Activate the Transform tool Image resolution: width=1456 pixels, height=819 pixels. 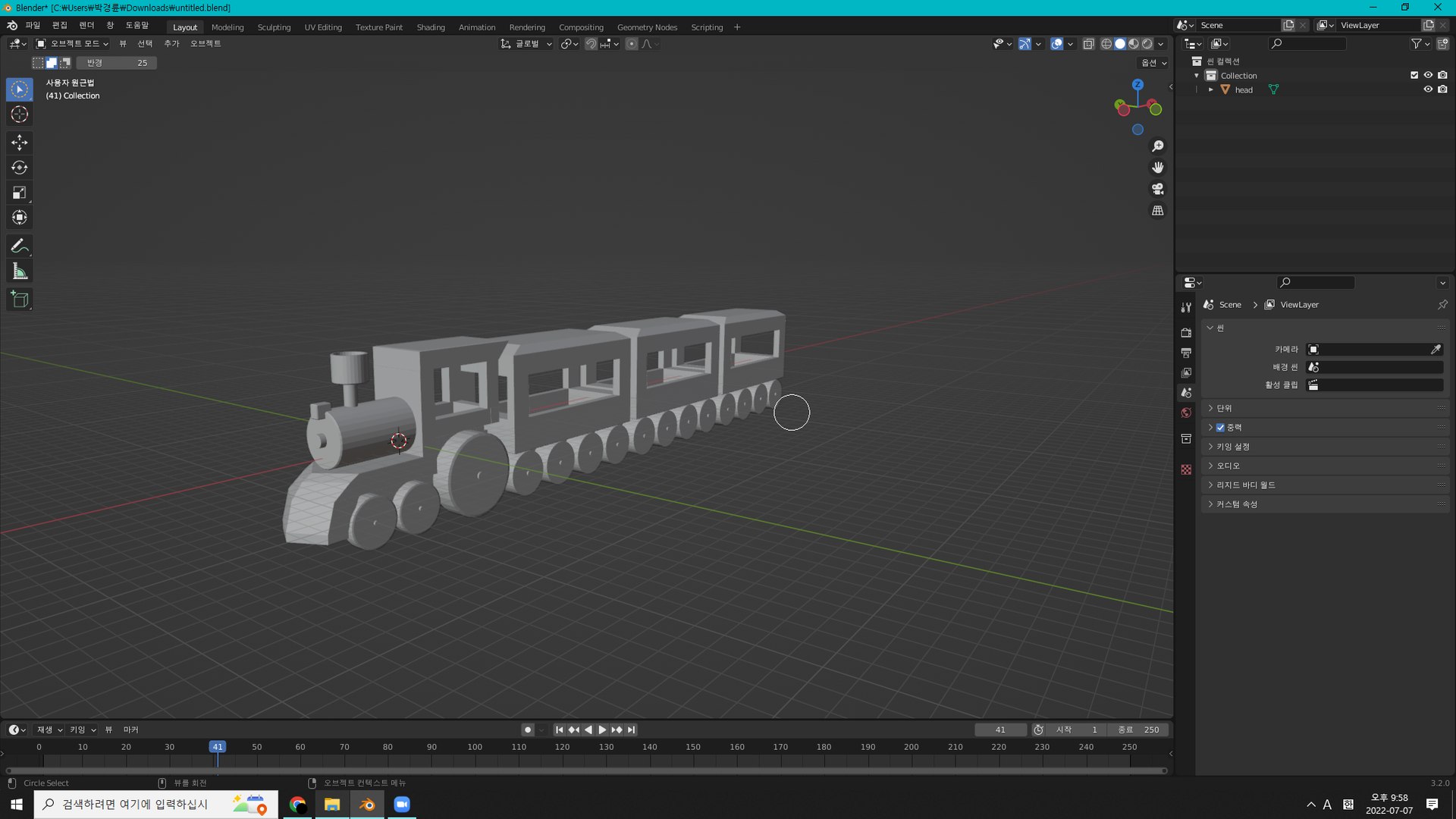coord(20,218)
